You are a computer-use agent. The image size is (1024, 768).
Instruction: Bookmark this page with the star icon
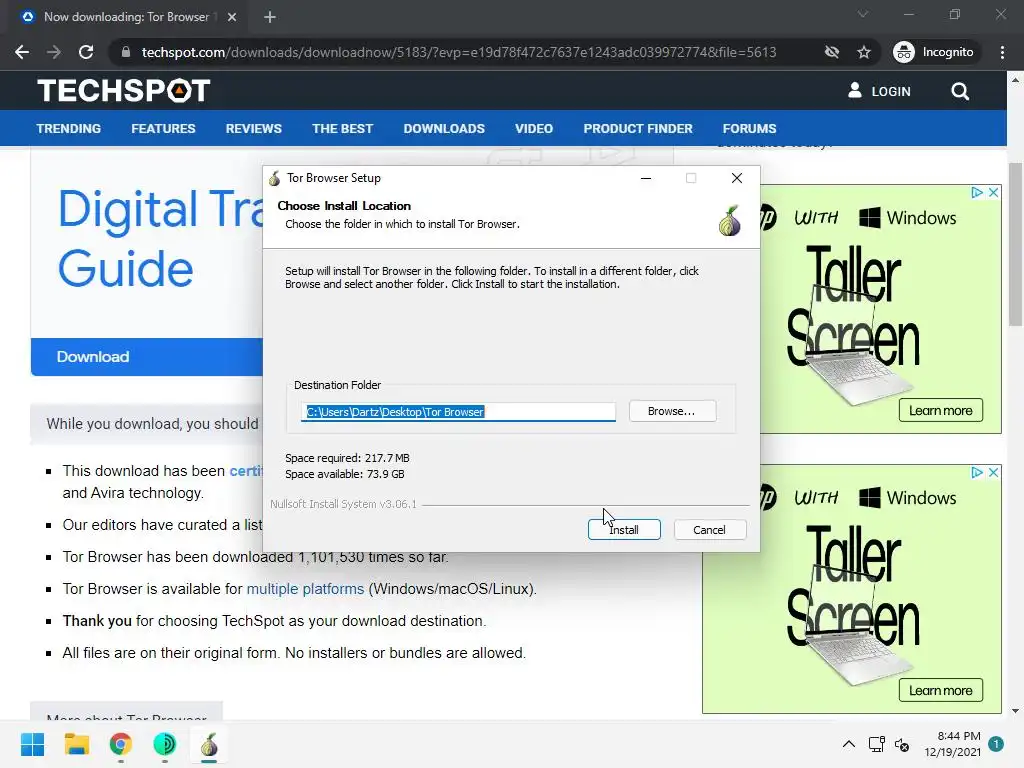864,52
